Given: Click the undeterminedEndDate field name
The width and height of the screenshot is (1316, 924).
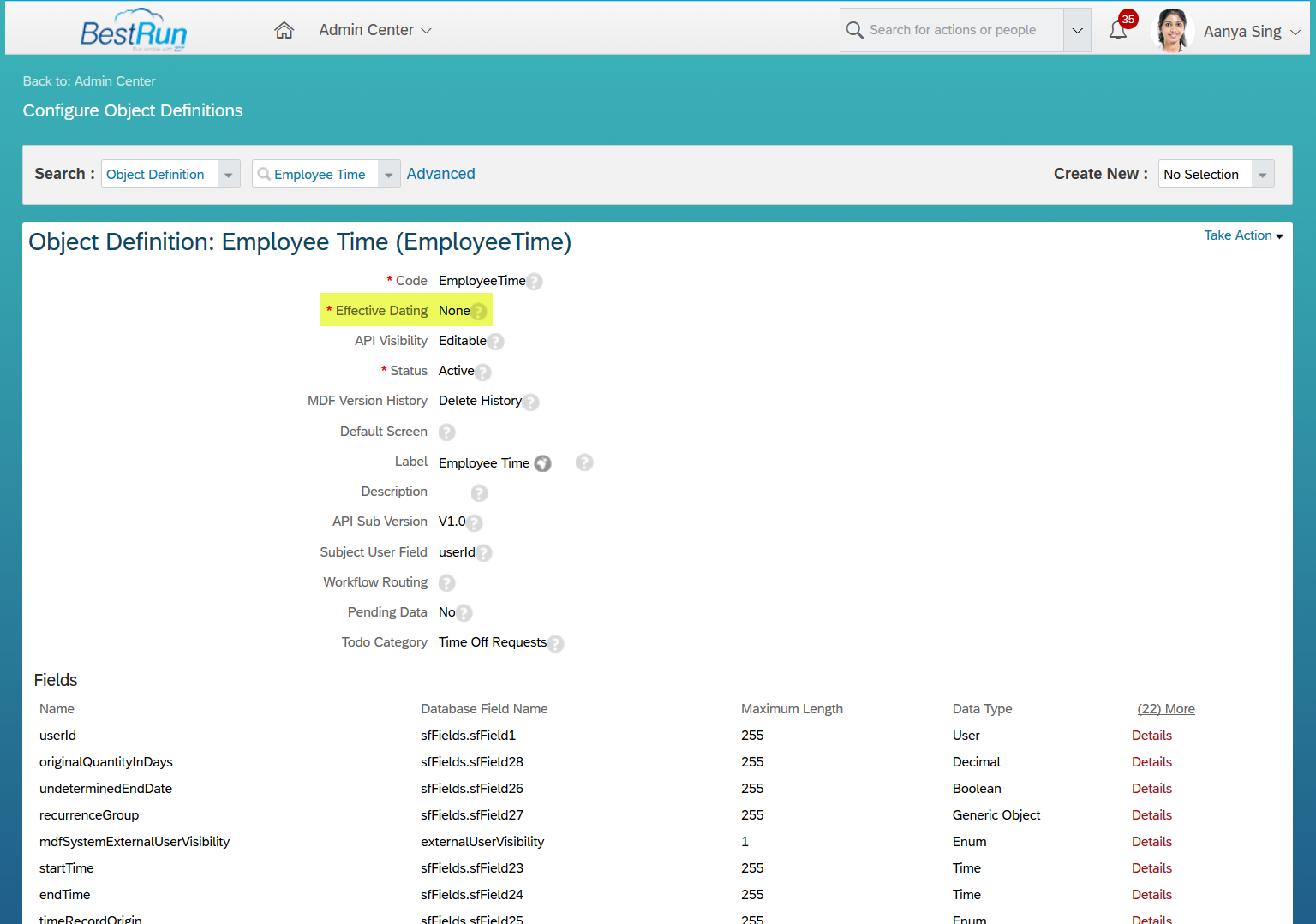Looking at the screenshot, I should (x=105, y=789).
